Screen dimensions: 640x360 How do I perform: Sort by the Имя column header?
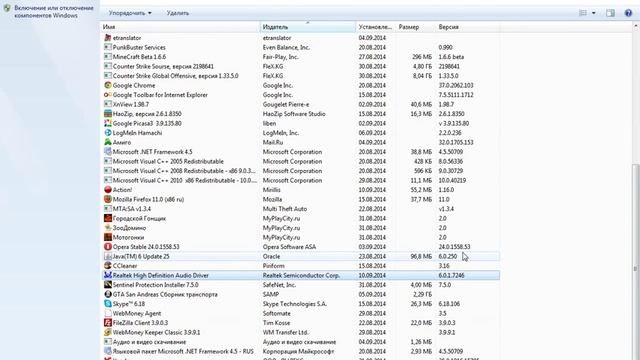[180, 27]
